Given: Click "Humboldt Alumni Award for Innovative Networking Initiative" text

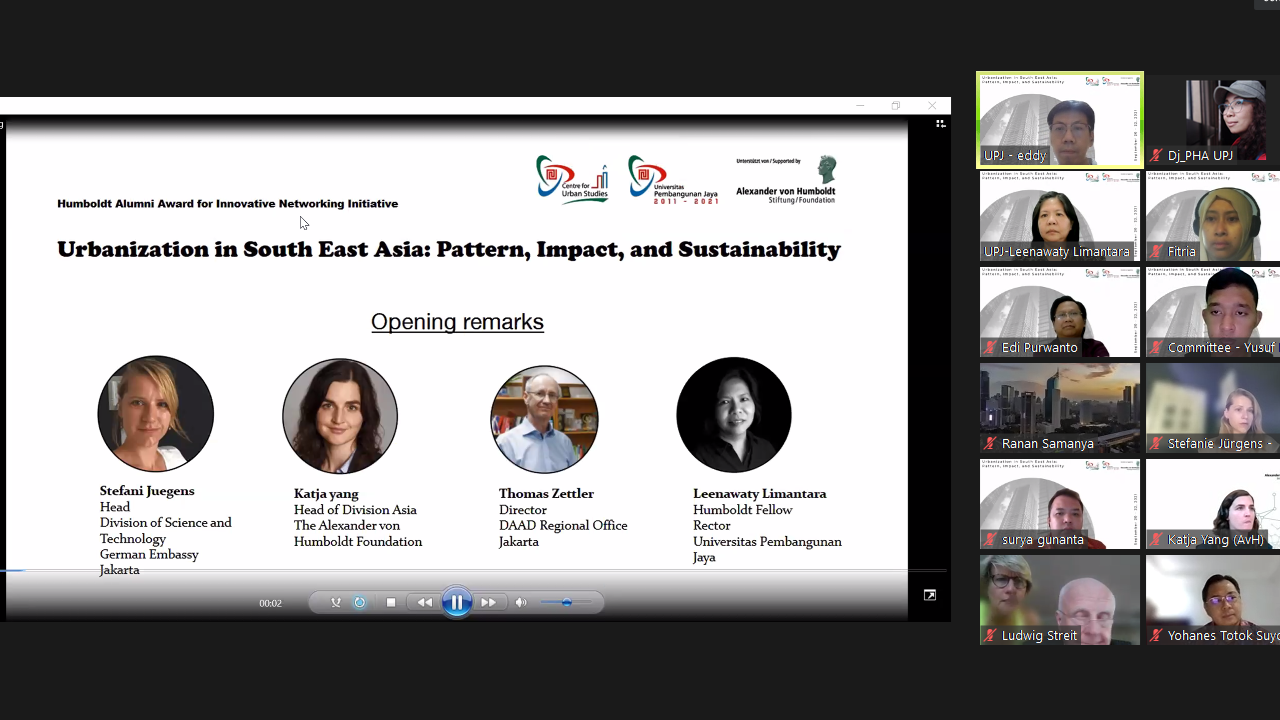Looking at the screenshot, I should pyautogui.click(x=228, y=204).
